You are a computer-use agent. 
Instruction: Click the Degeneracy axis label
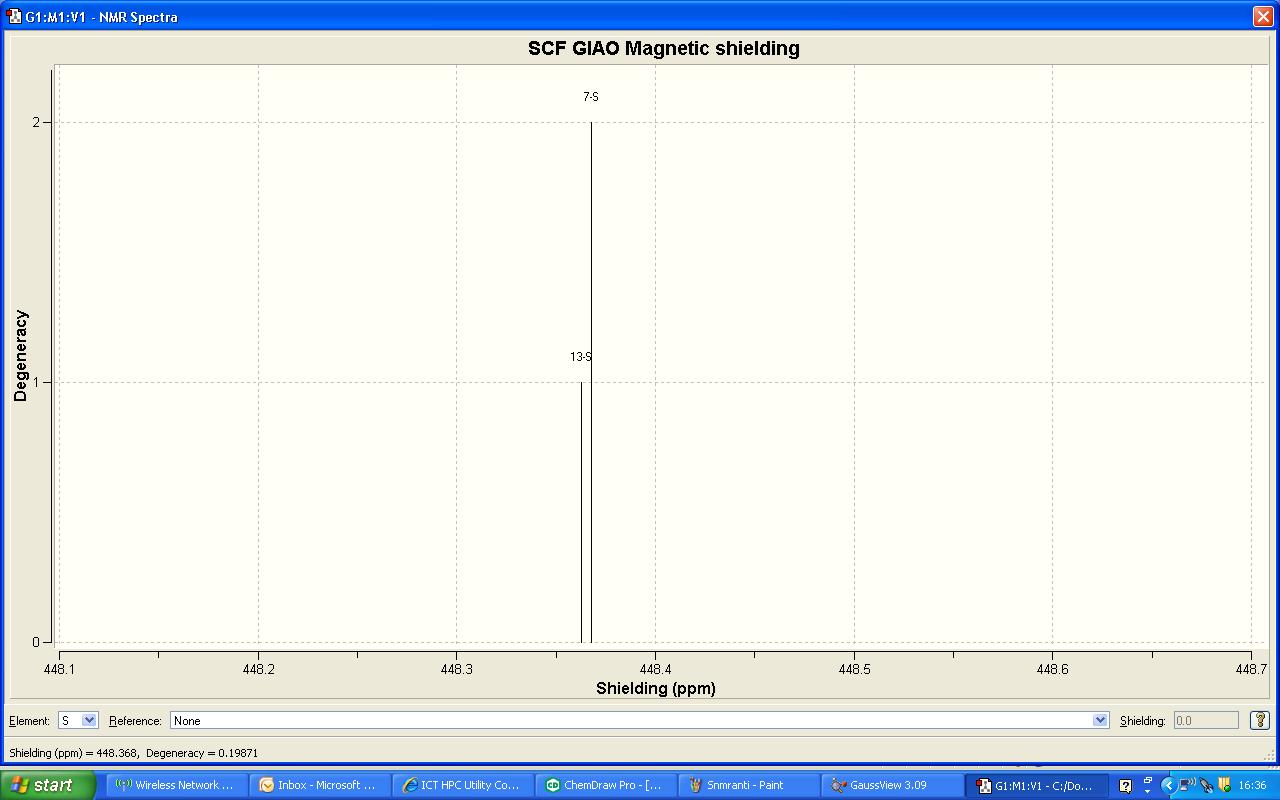click(x=21, y=356)
